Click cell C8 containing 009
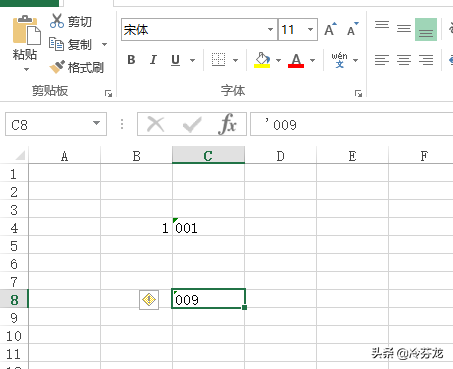The width and height of the screenshot is (453, 369). pyautogui.click(x=208, y=299)
